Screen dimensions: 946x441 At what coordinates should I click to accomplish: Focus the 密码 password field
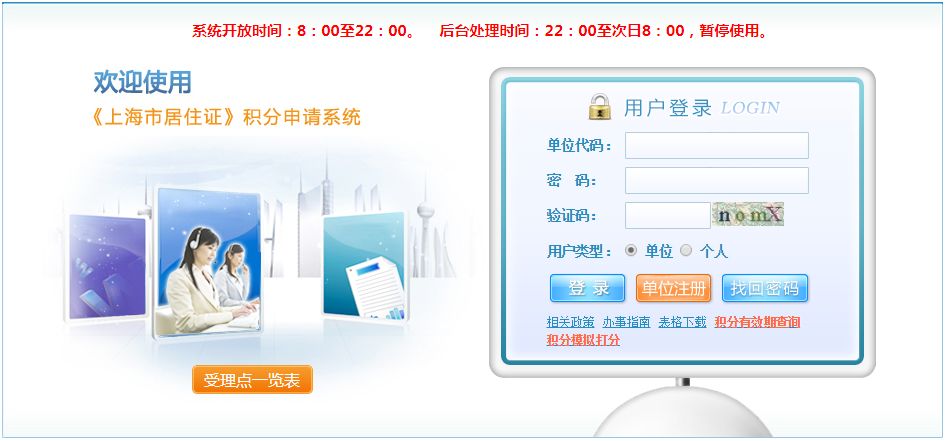pyautogui.click(x=717, y=180)
